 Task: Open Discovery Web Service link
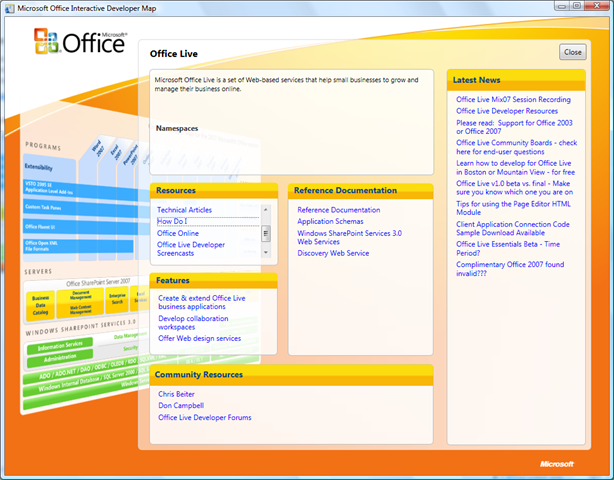click(333, 253)
